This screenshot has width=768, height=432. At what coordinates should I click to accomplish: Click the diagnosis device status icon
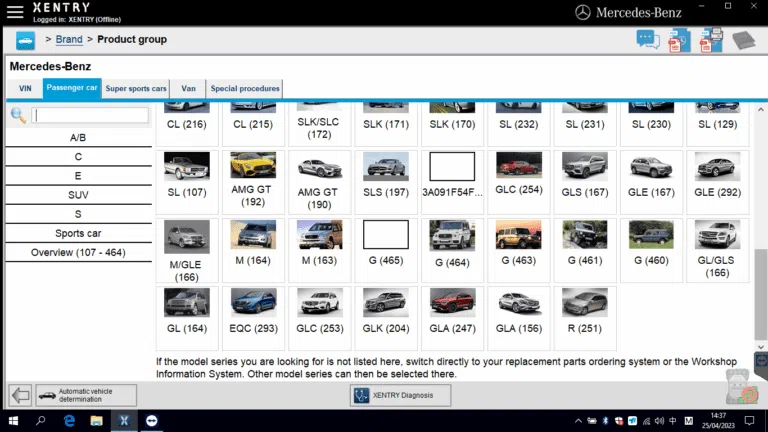click(x=742, y=387)
